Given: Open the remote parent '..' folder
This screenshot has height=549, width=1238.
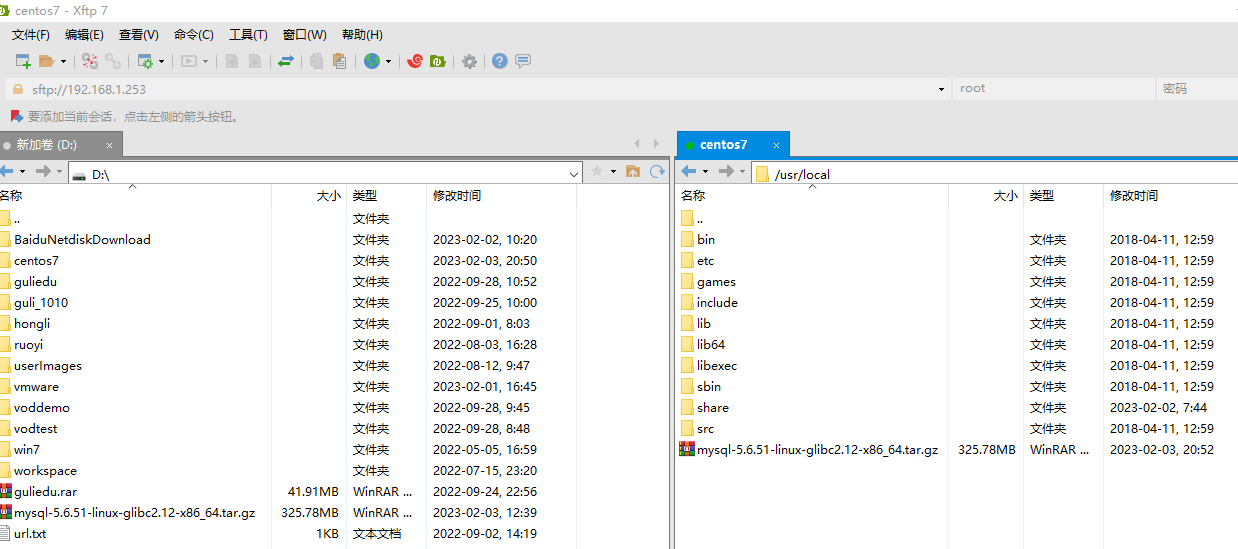Looking at the screenshot, I should click(x=700, y=218).
